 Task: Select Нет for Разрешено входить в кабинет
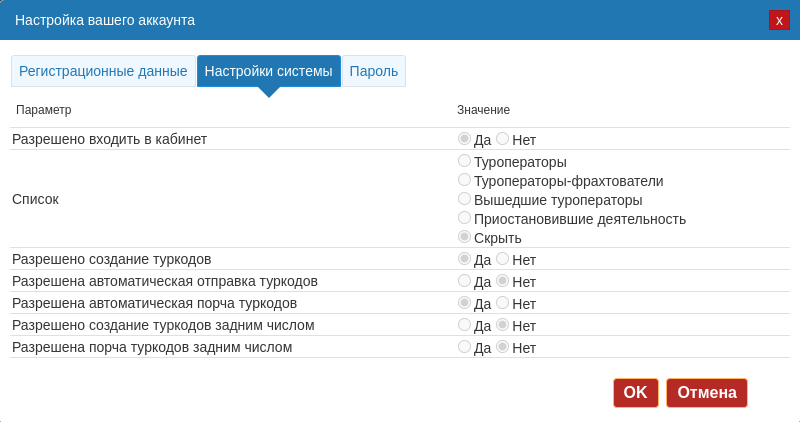pyautogui.click(x=503, y=139)
